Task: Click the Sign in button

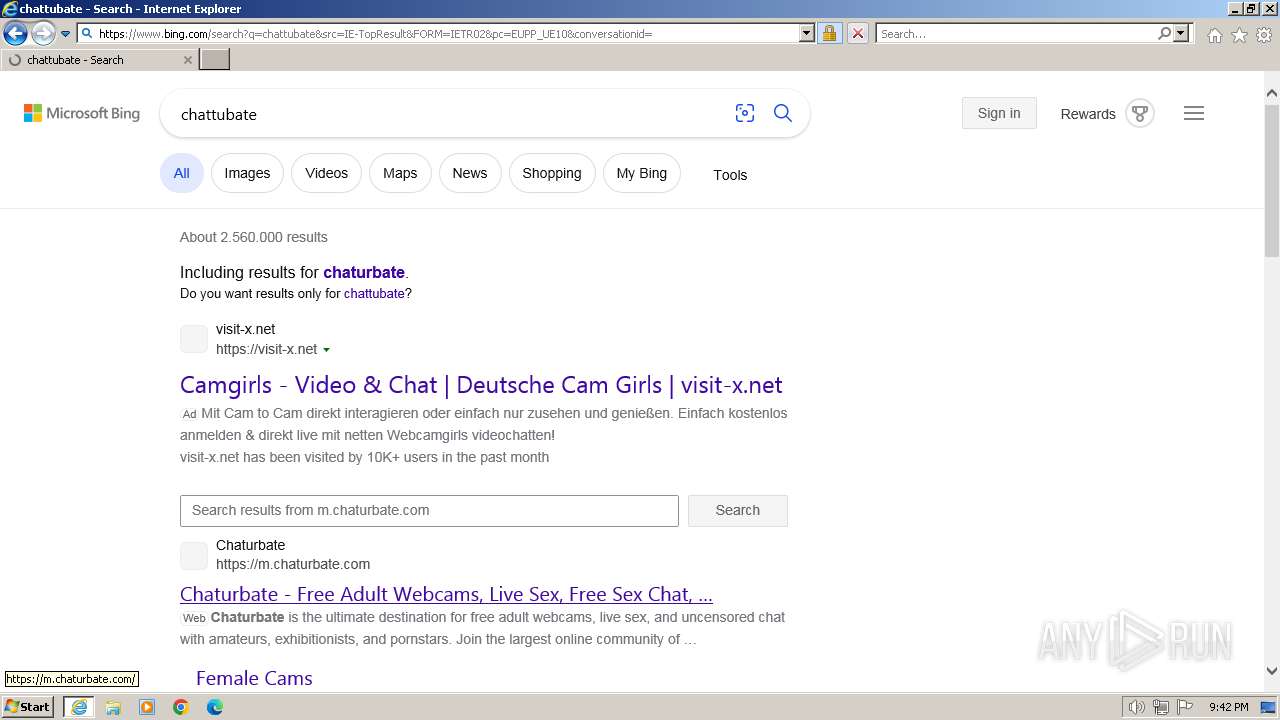Action: 998,113
